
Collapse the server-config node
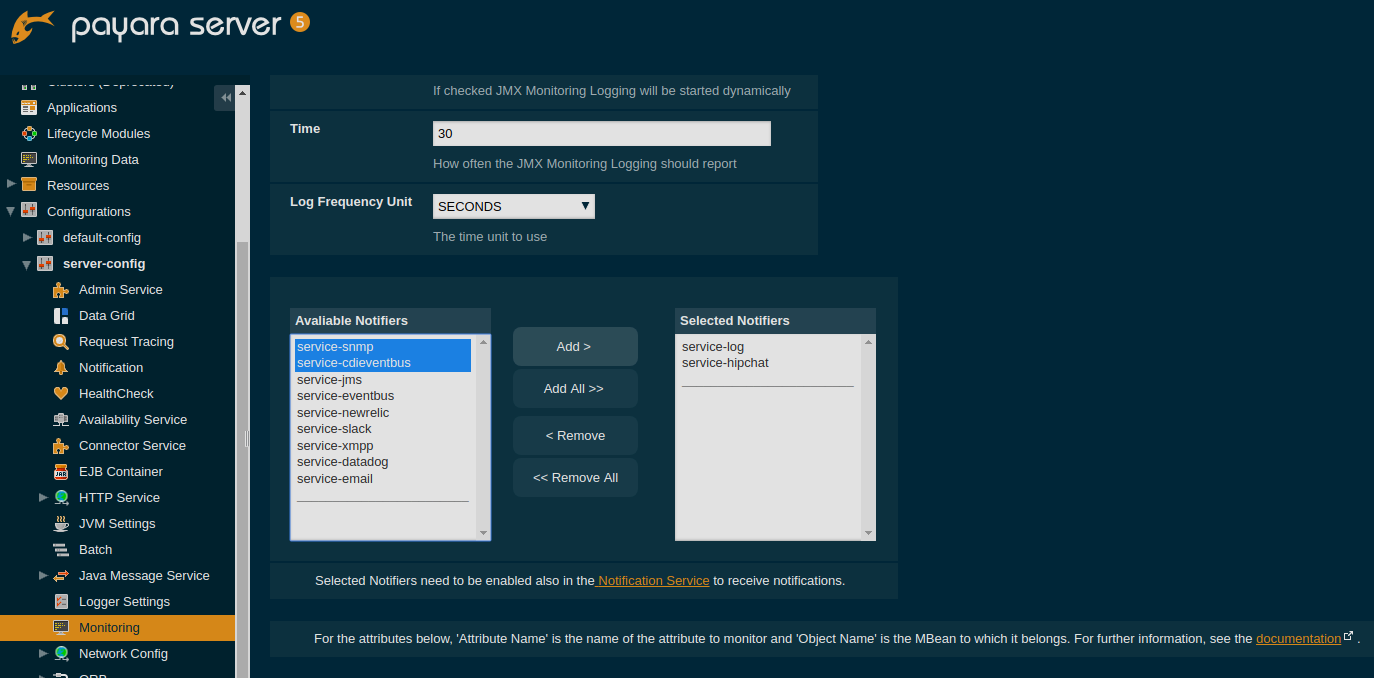coord(27,264)
